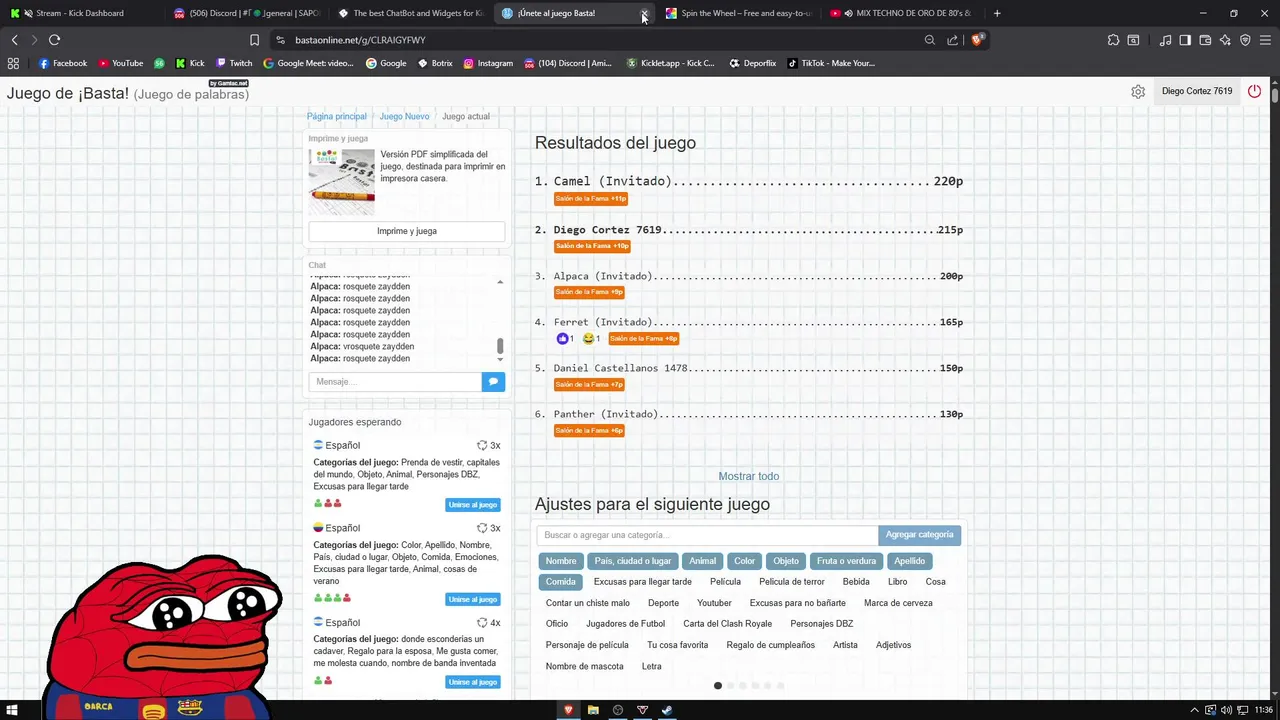This screenshot has width=1280, height=720.
Task: Open Juego Nuevo breadcrumb link
Action: pyautogui.click(x=404, y=116)
